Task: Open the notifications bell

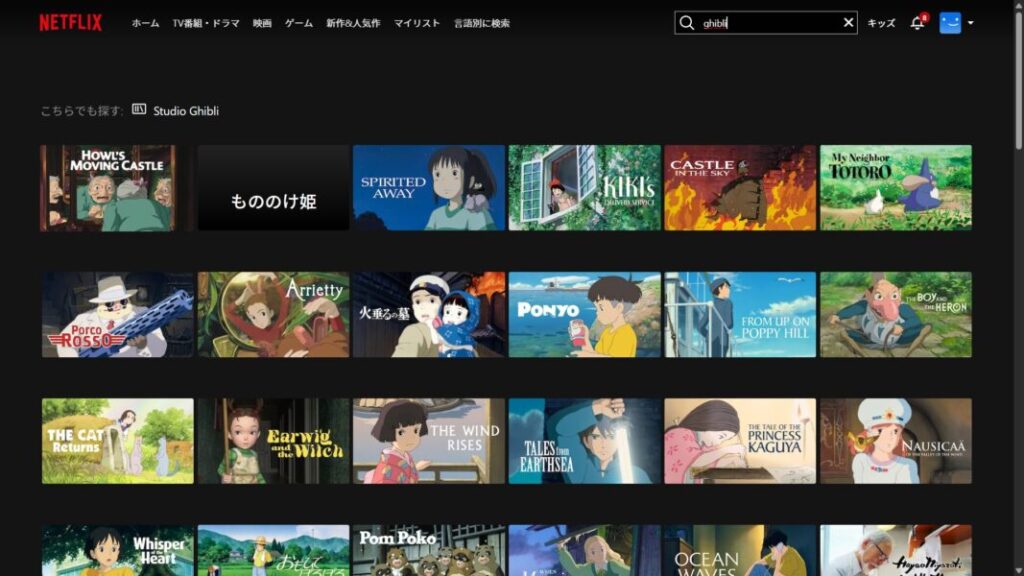Action: 918,23
